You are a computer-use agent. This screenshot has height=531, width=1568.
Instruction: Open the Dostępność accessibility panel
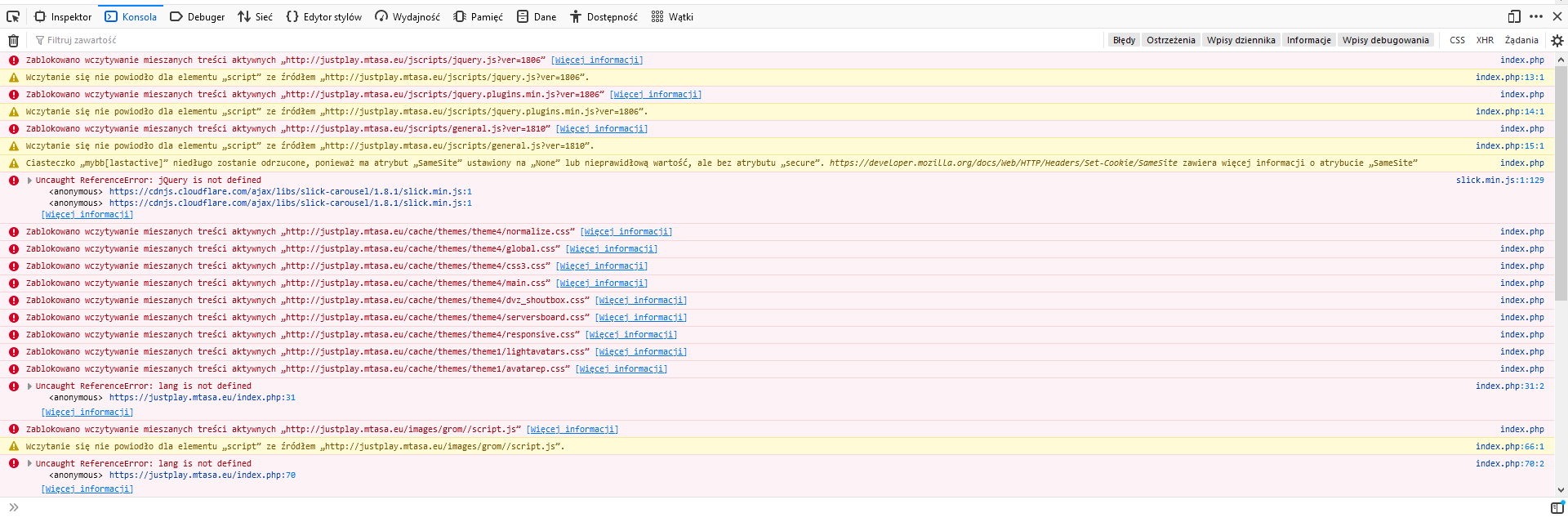[x=604, y=16]
